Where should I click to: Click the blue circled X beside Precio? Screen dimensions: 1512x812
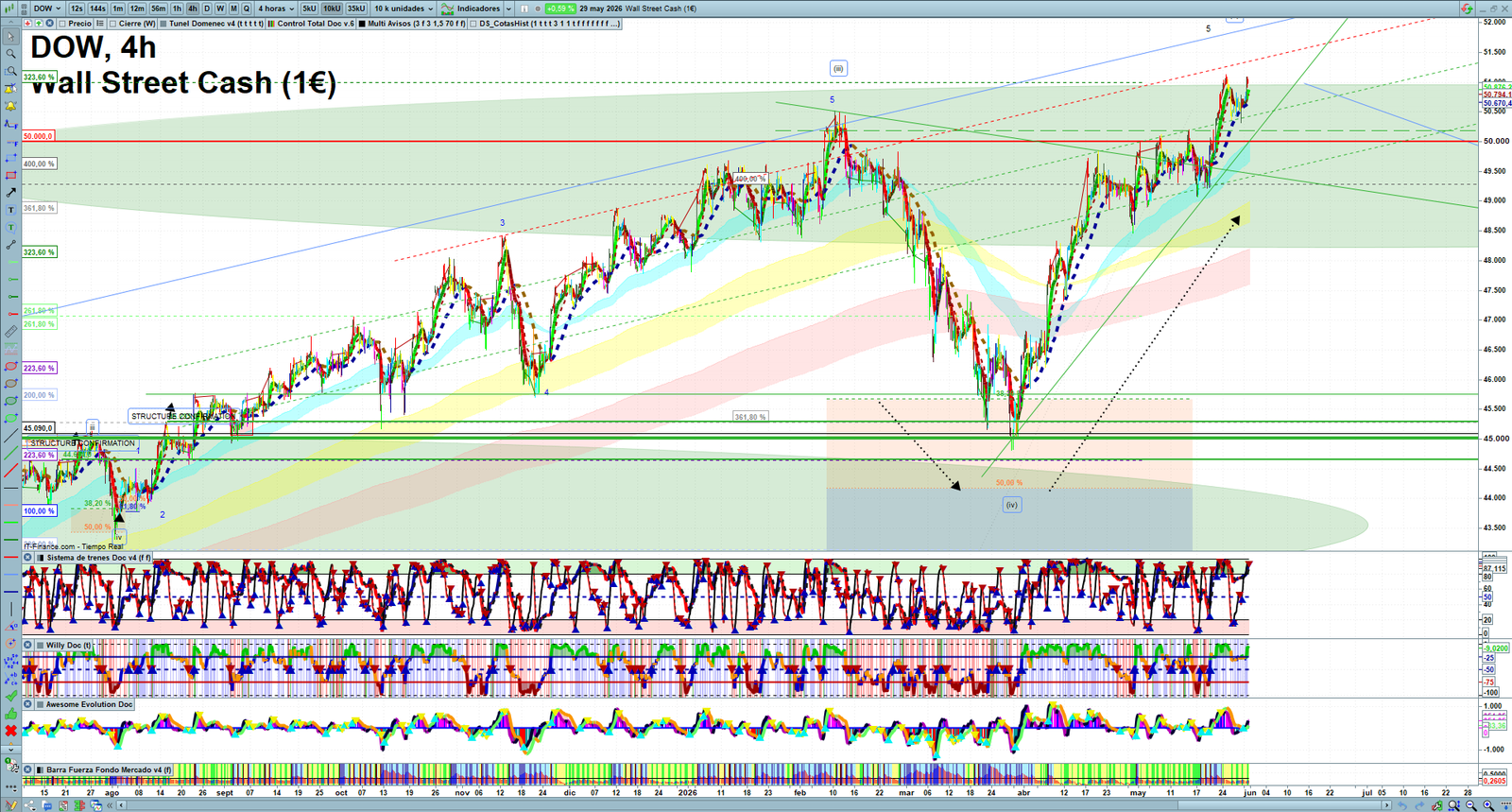[x=49, y=24]
